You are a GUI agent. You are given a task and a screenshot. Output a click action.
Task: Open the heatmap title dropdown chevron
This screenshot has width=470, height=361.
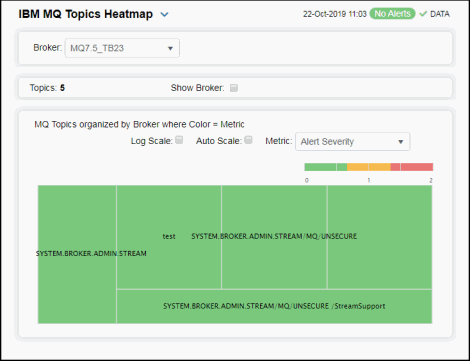click(164, 15)
